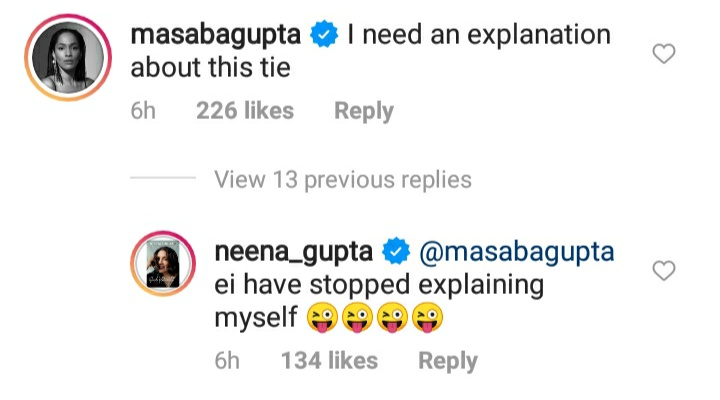720x400 pixels.
Task: Click the tongue-out emojis in neena_gupta's reply
Action: (x=375, y=319)
